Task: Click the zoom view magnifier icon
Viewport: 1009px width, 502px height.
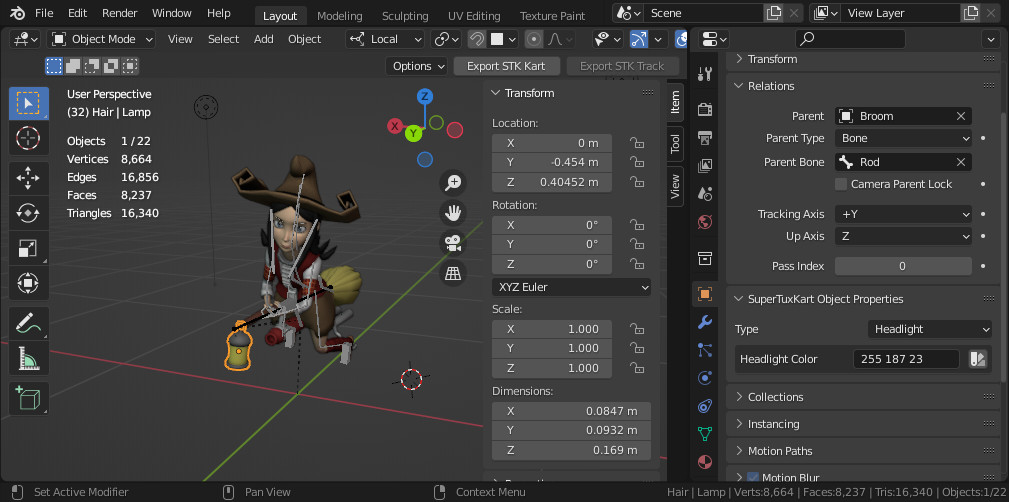Action: pos(453,183)
